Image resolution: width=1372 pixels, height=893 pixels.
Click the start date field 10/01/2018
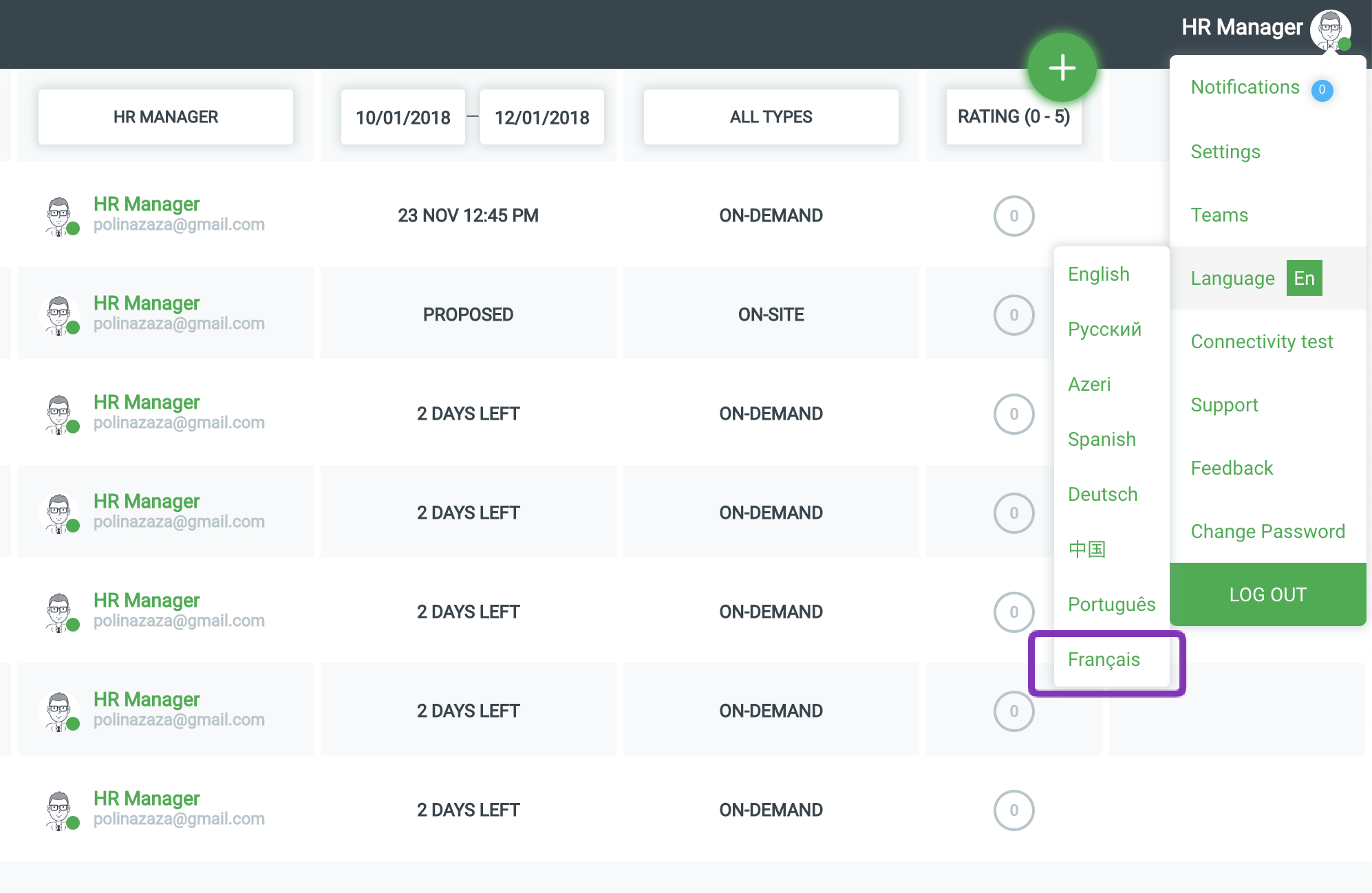coord(403,118)
